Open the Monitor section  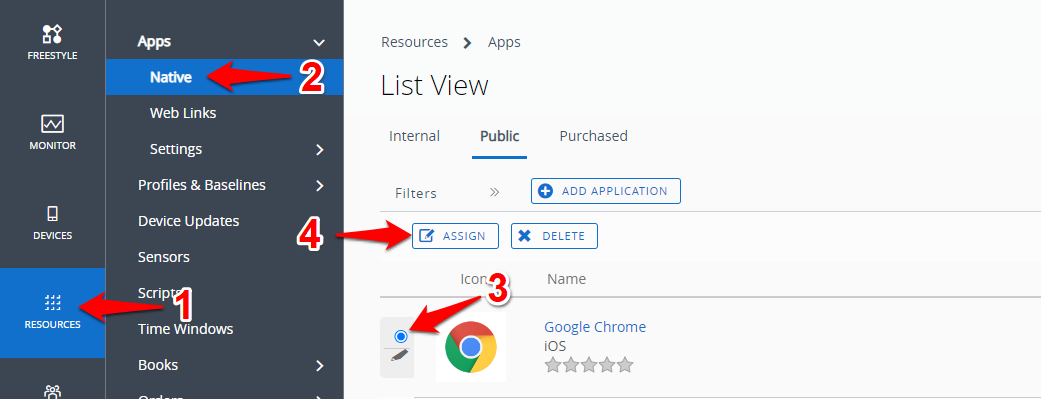click(x=52, y=133)
